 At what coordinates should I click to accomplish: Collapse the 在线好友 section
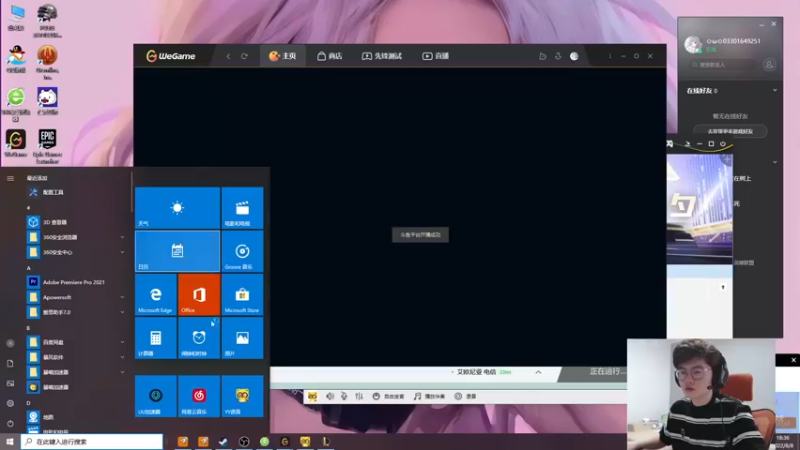click(775, 90)
